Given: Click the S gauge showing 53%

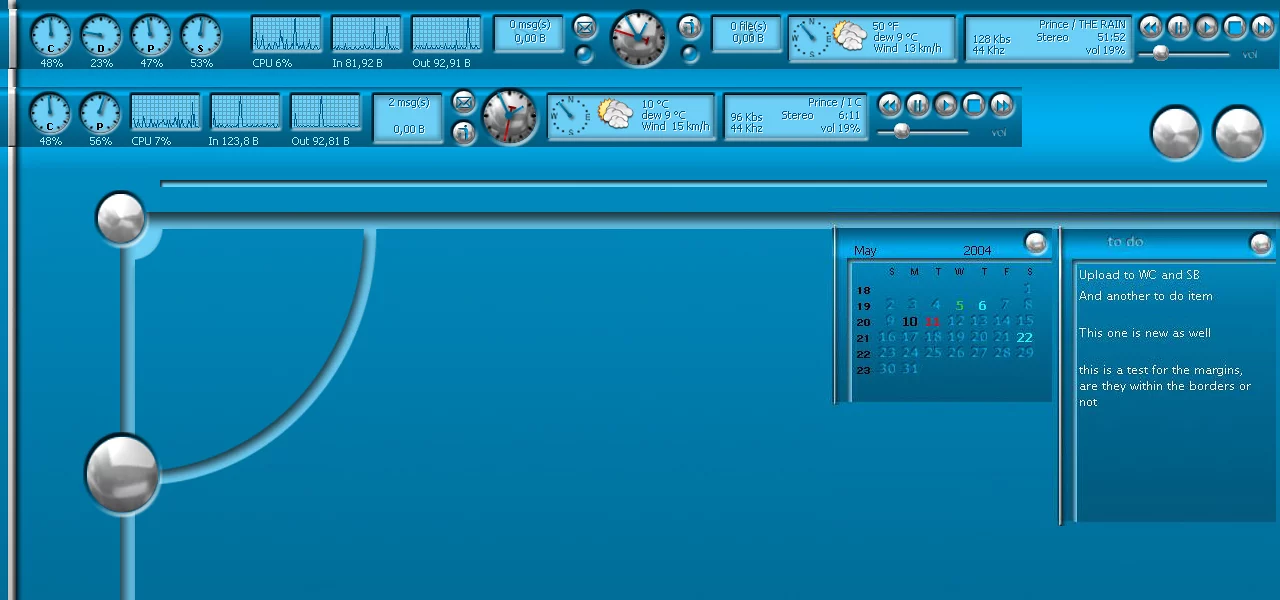Looking at the screenshot, I should pyautogui.click(x=201, y=35).
